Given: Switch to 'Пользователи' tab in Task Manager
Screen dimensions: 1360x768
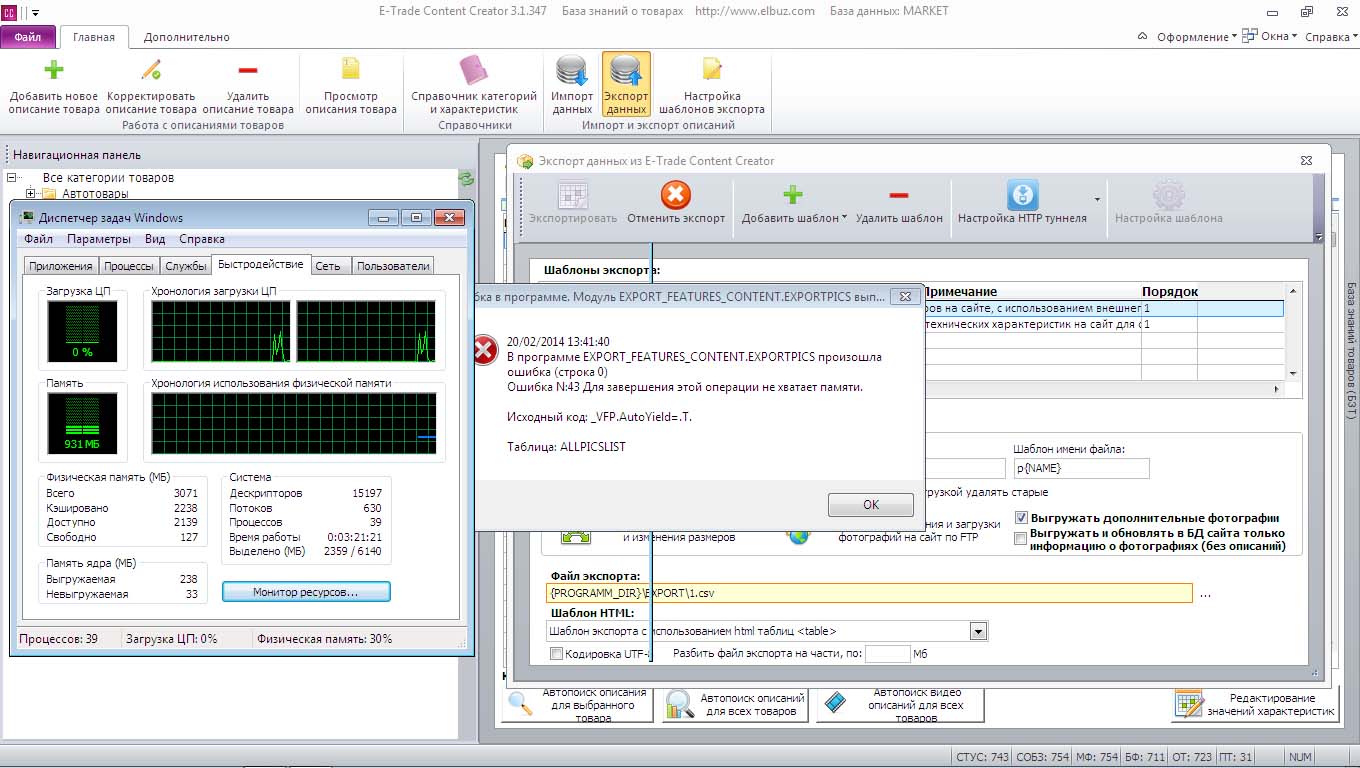Looking at the screenshot, I should (x=393, y=266).
